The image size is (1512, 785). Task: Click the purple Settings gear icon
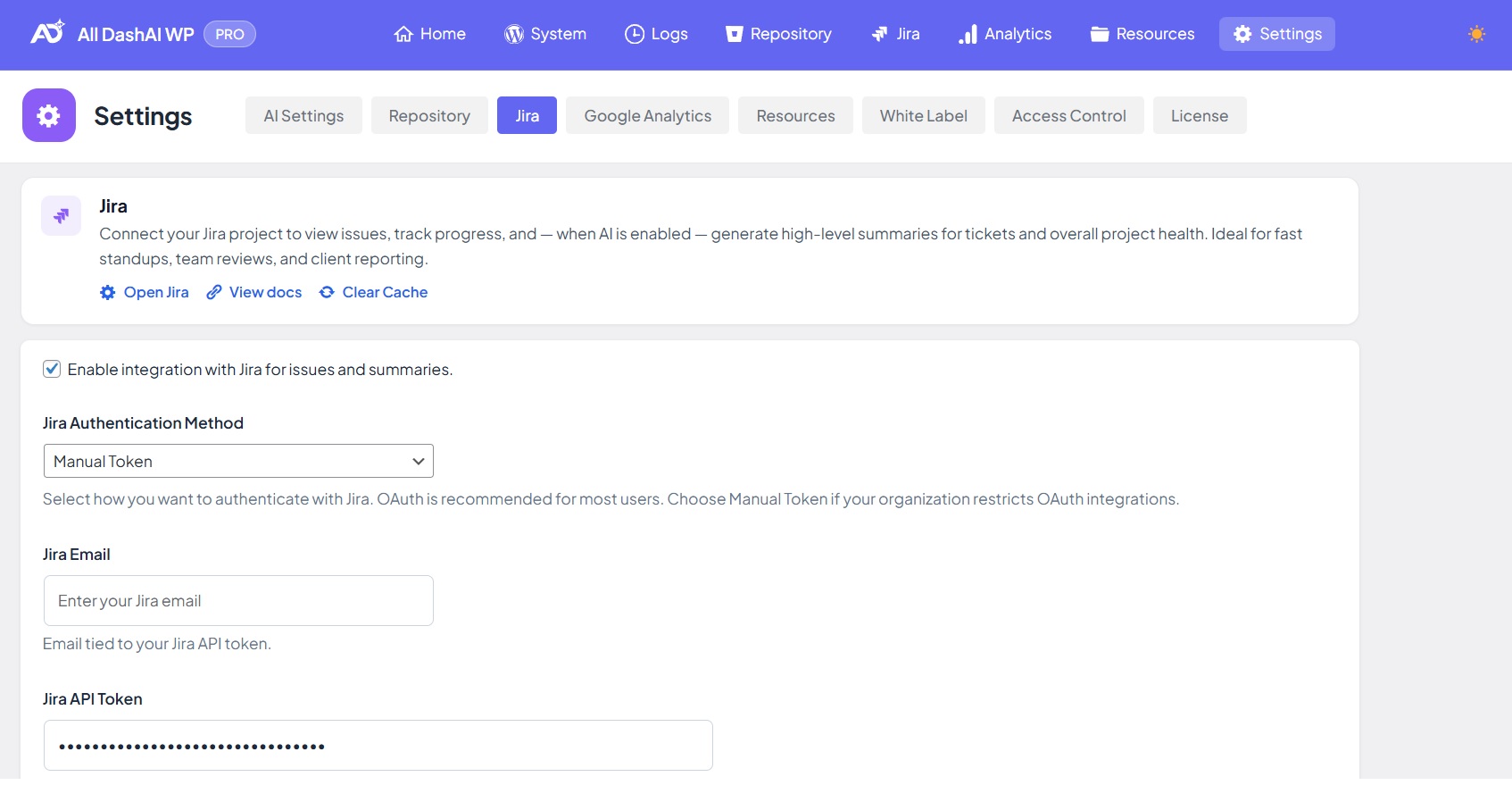49,115
